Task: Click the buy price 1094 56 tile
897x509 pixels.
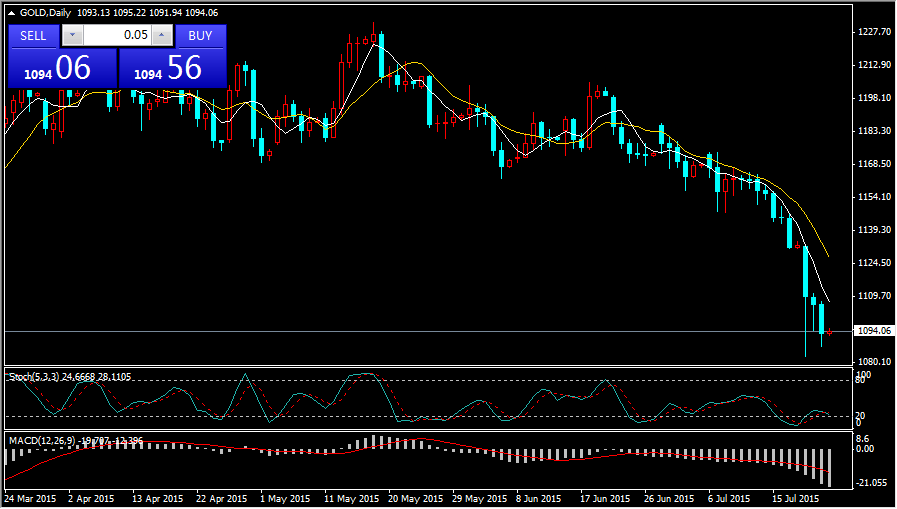Action: (x=172, y=68)
